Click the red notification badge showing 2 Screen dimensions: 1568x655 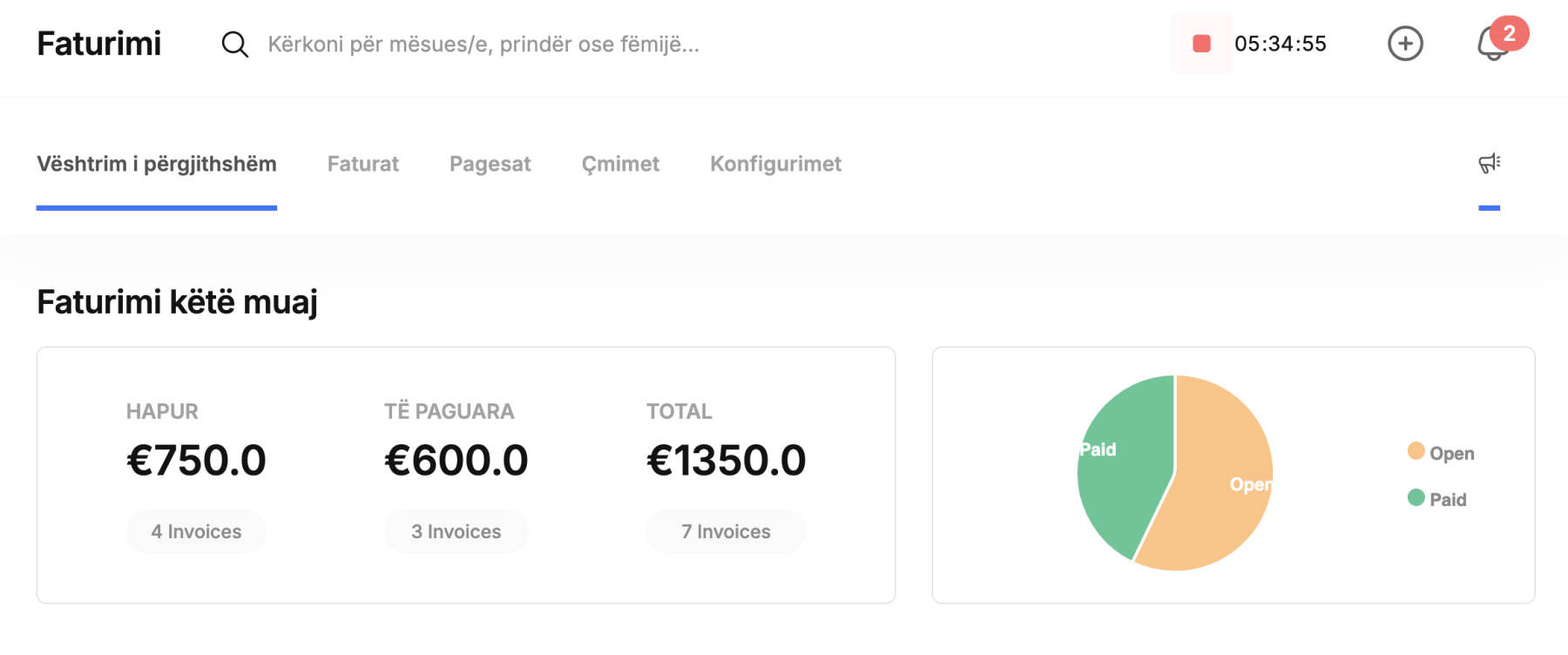tap(1510, 33)
